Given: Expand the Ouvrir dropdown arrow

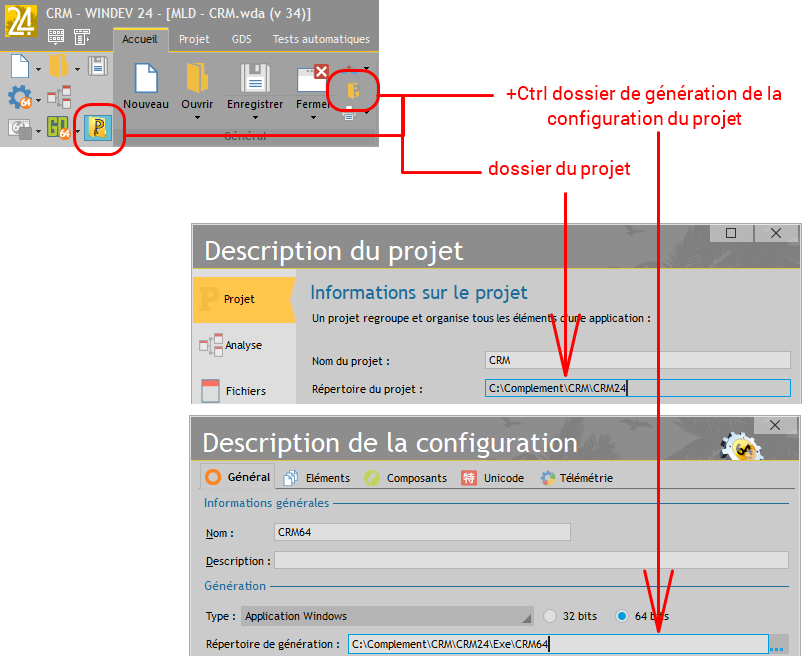Looking at the screenshot, I should click(197, 117).
